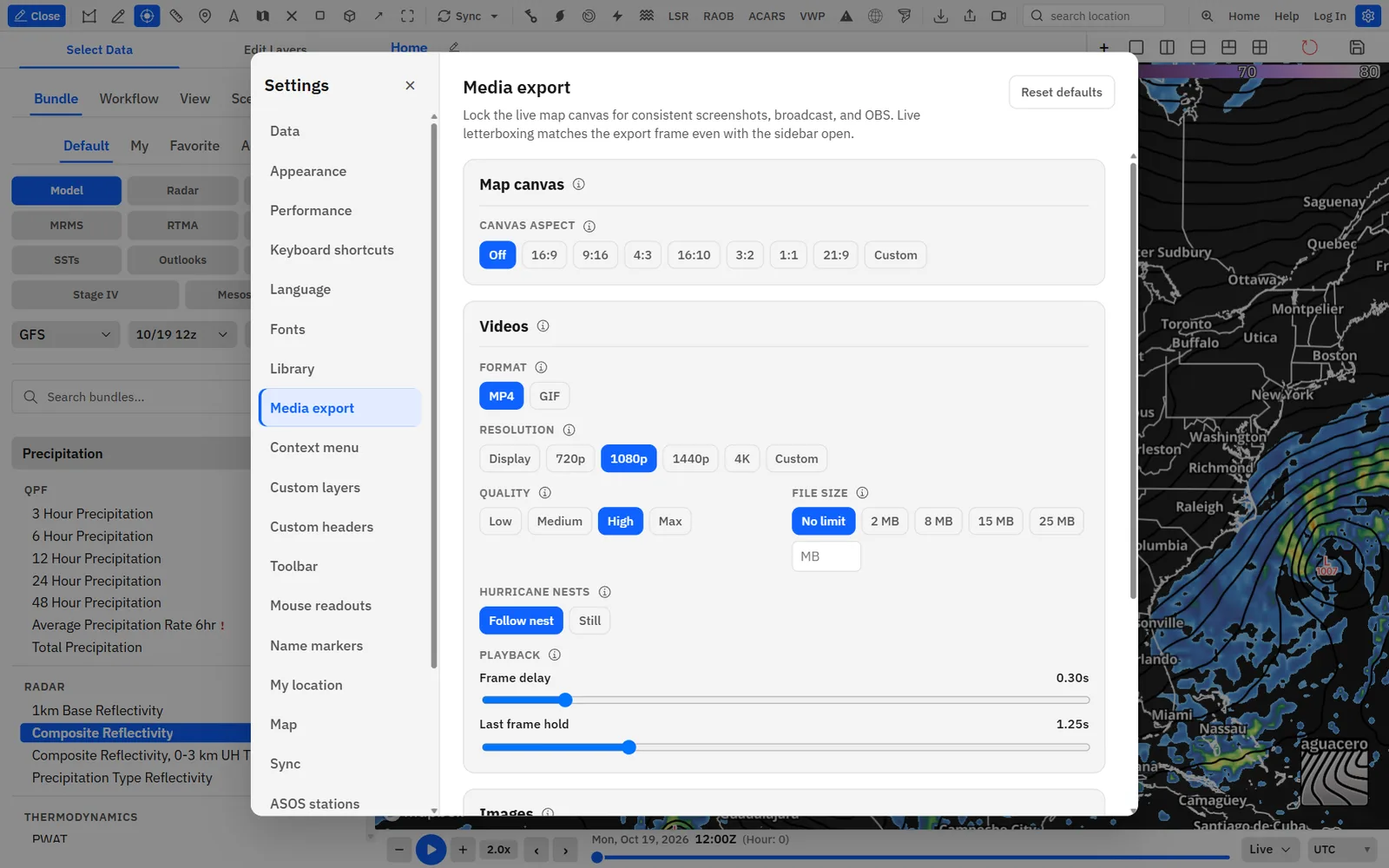Click the ruler measure tool icon
This screenshot has height=868, width=1389.
pyautogui.click(x=176, y=16)
